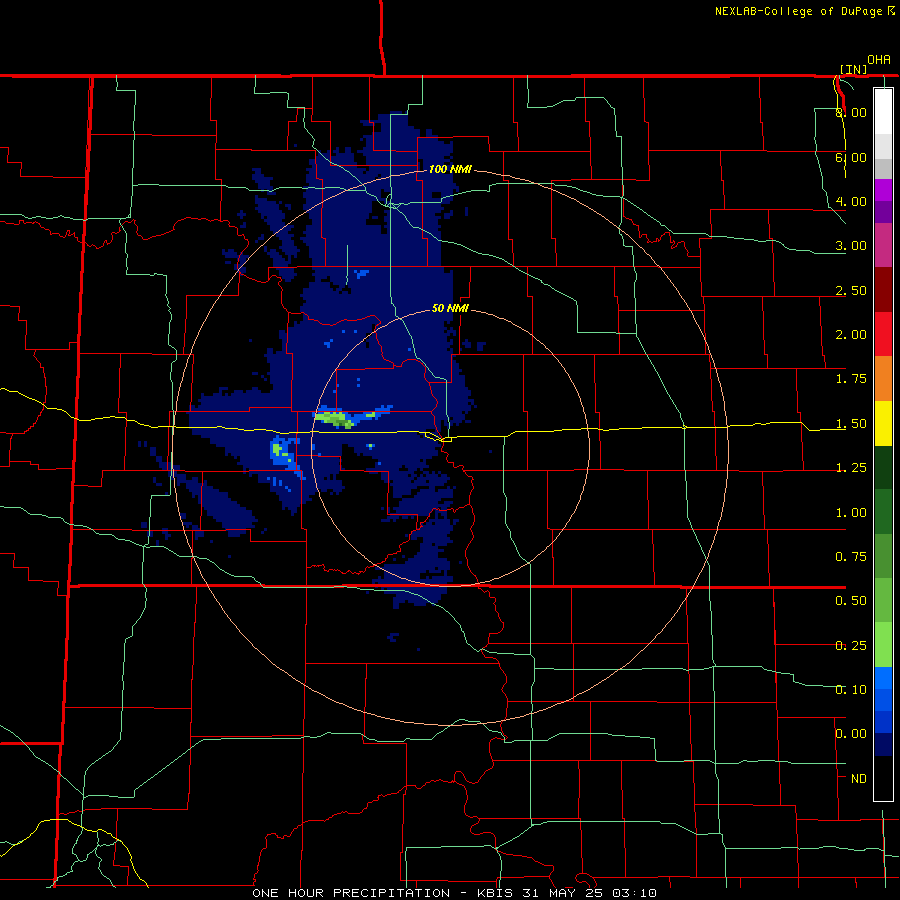Viewport: 900px width, 900px height.
Task: Click the 0.25 legend value
Action: coord(851,646)
